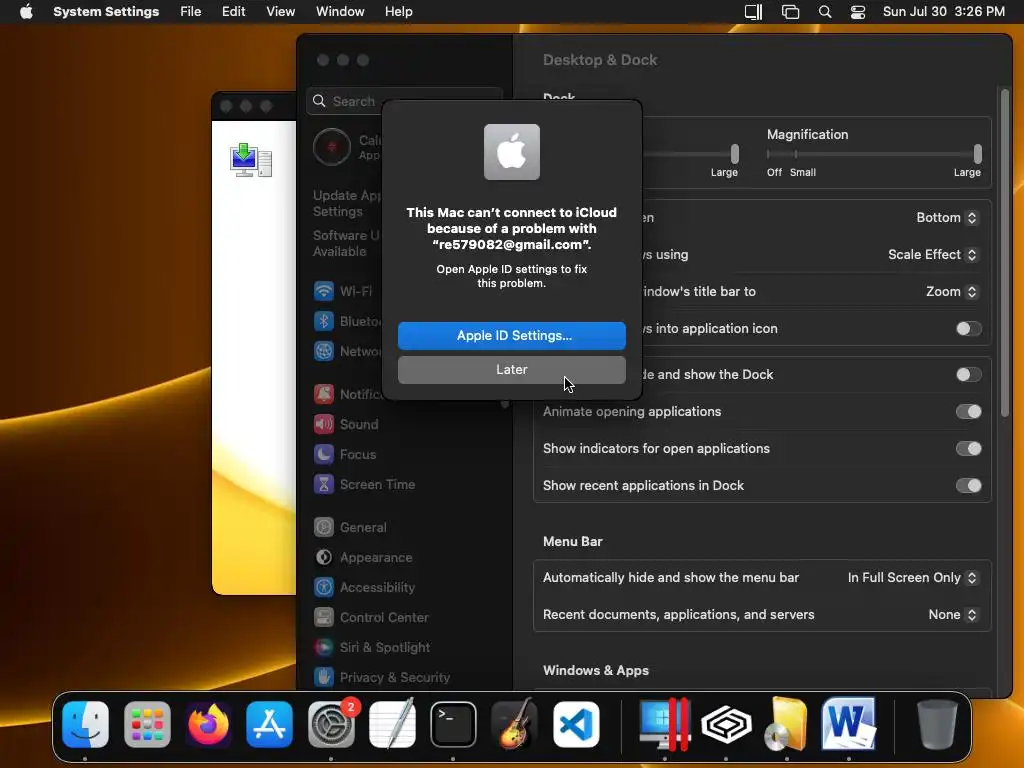Launch Terminal from the Dock
The width and height of the screenshot is (1024, 768).
[x=453, y=724]
